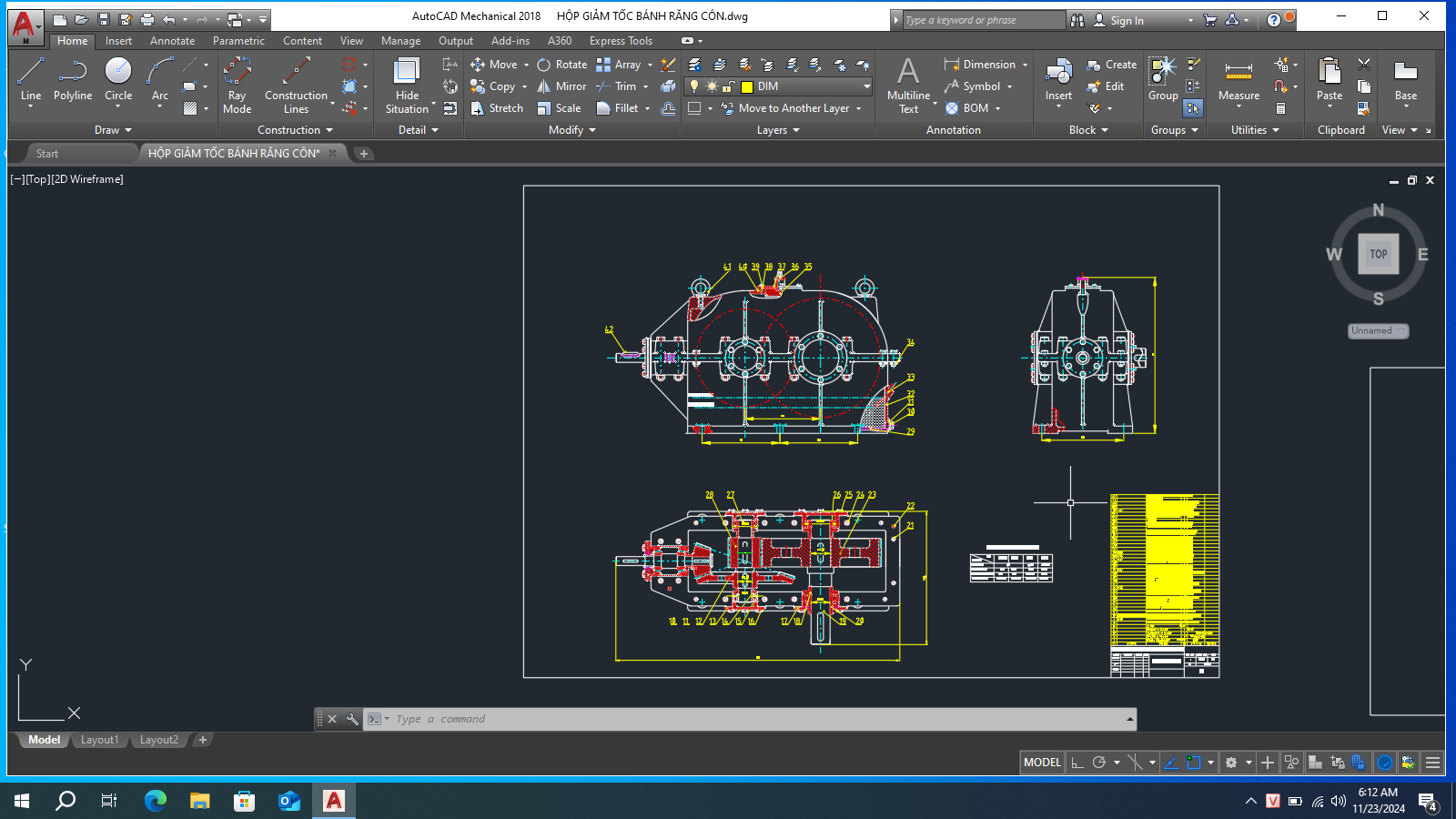Click the TOP face of ViewCube
1456x819 pixels.
tap(1379, 254)
